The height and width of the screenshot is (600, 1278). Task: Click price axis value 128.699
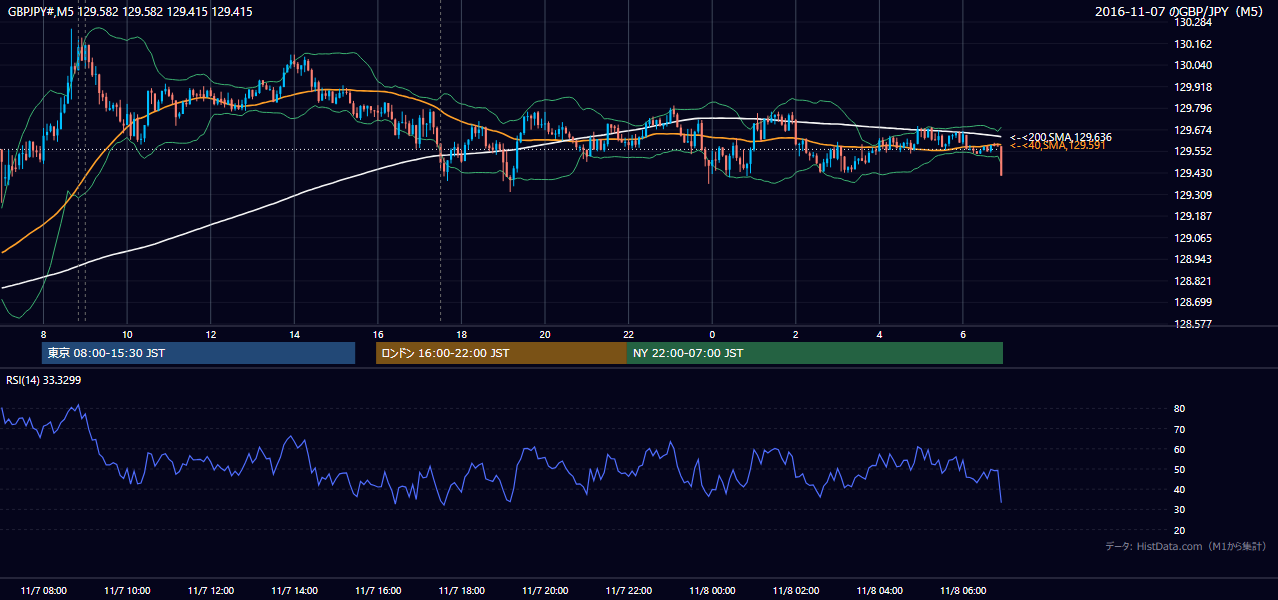(1193, 302)
